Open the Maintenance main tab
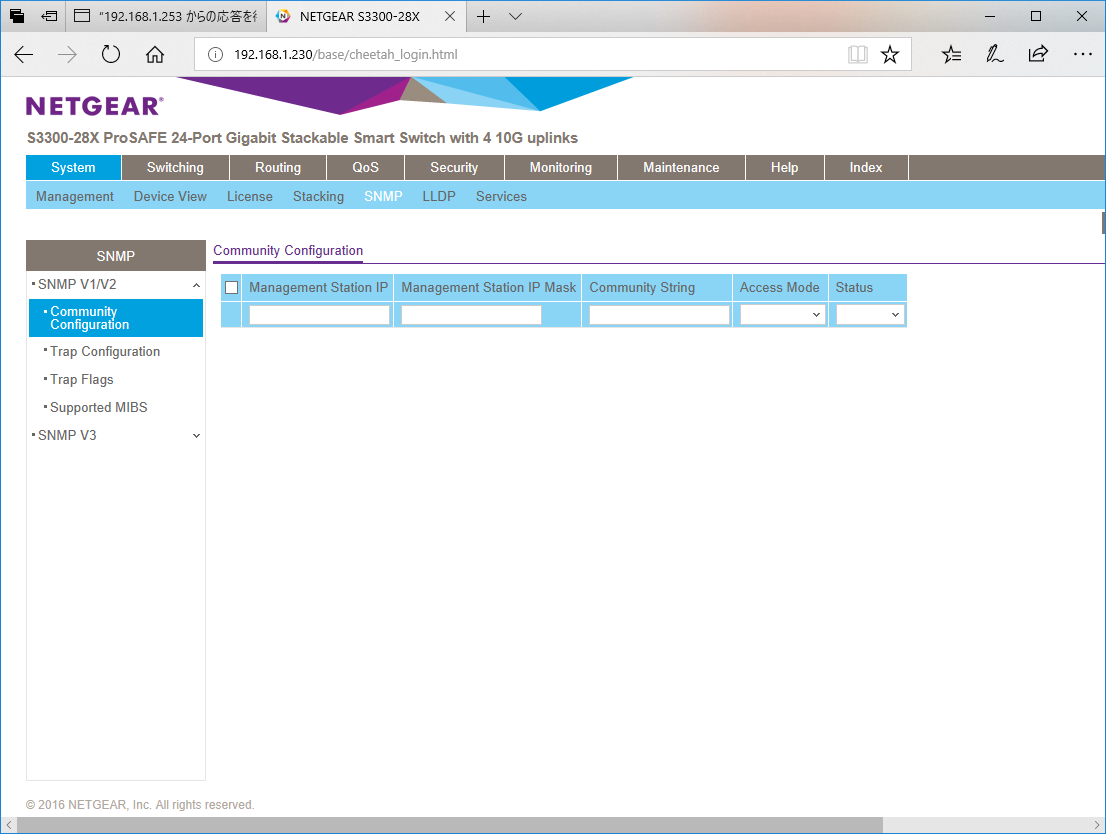This screenshot has width=1106, height=834. [681, 168]
